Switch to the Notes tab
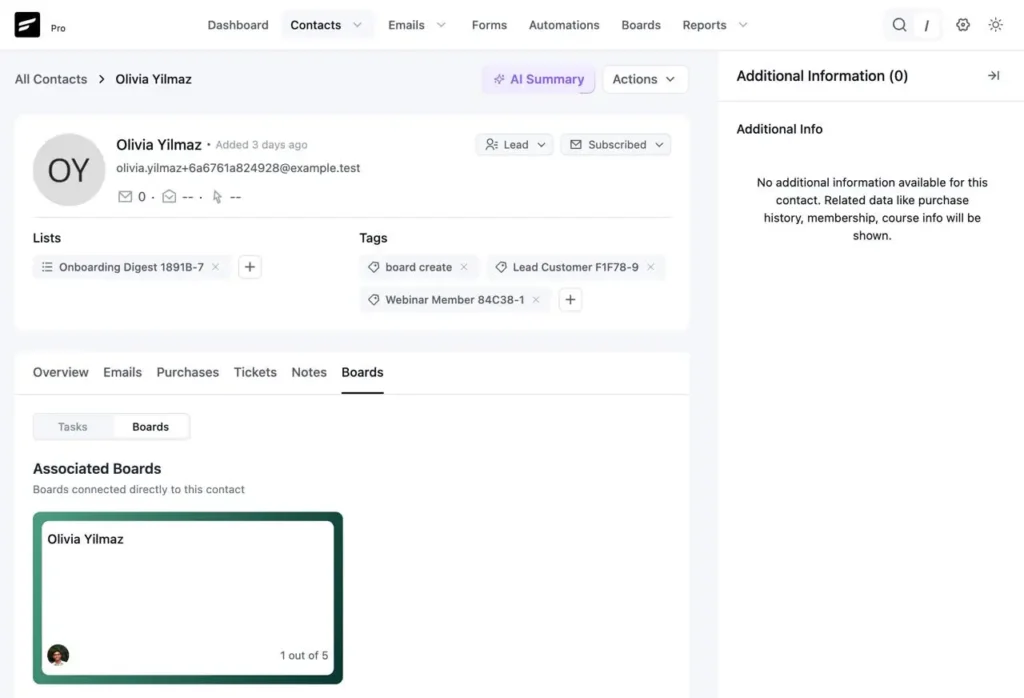This screenshot has height=698, width=1024. click(x=309, y=372)
